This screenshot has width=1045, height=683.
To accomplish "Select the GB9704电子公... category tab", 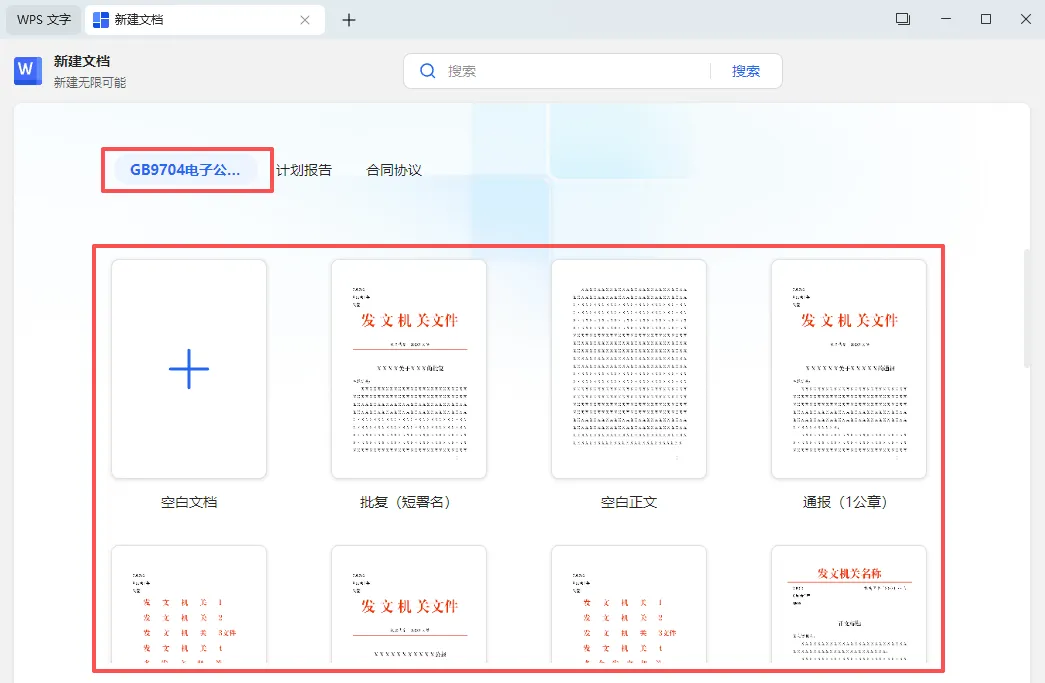I will 185,170.
